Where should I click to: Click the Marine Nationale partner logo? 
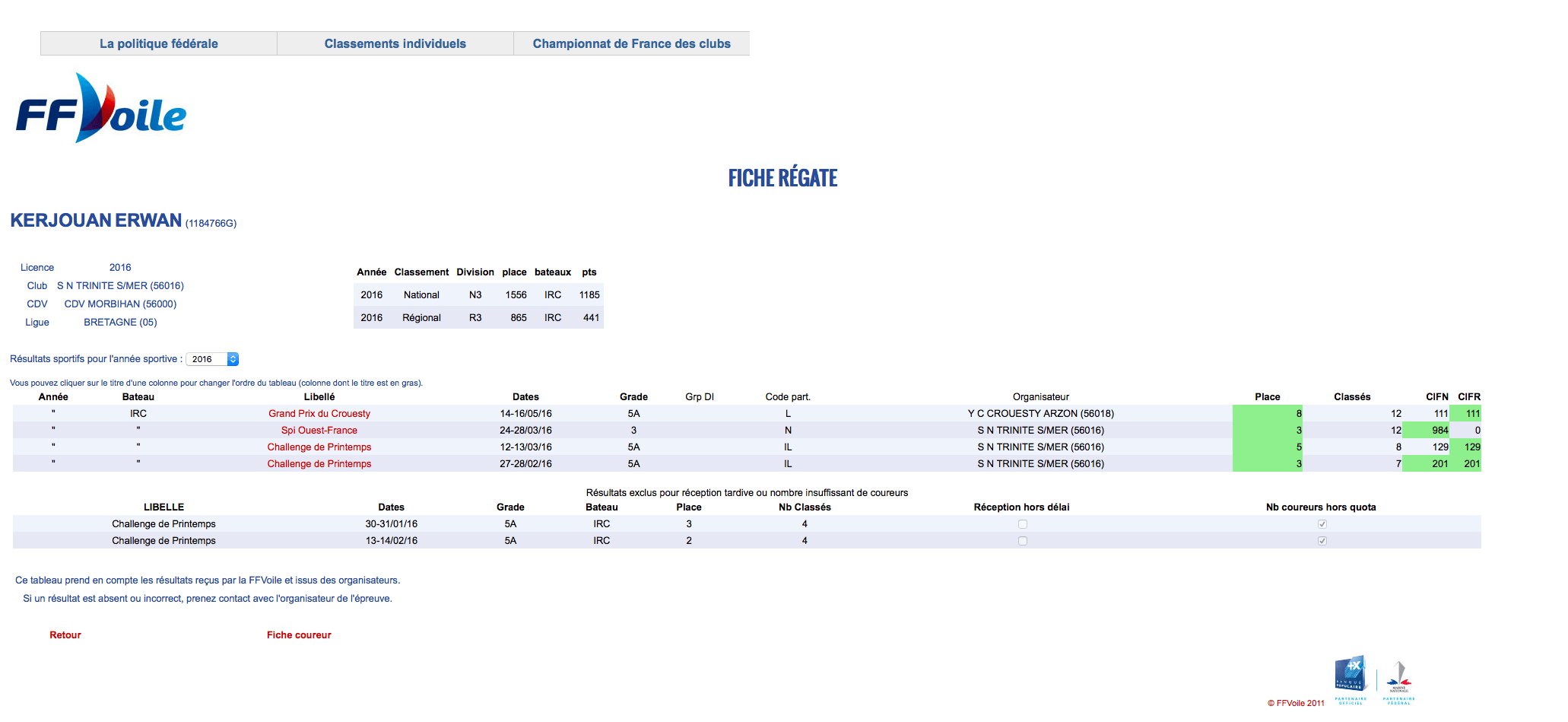pyautogui.click(x=1398, y=676)
